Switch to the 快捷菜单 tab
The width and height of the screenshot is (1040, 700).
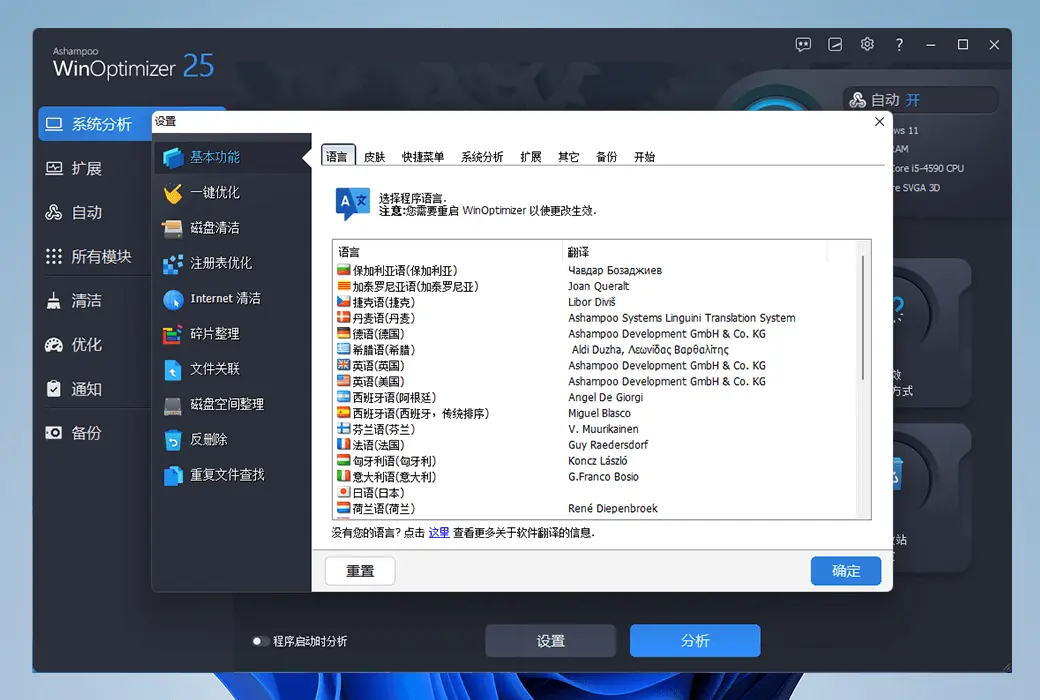point(423,157)
